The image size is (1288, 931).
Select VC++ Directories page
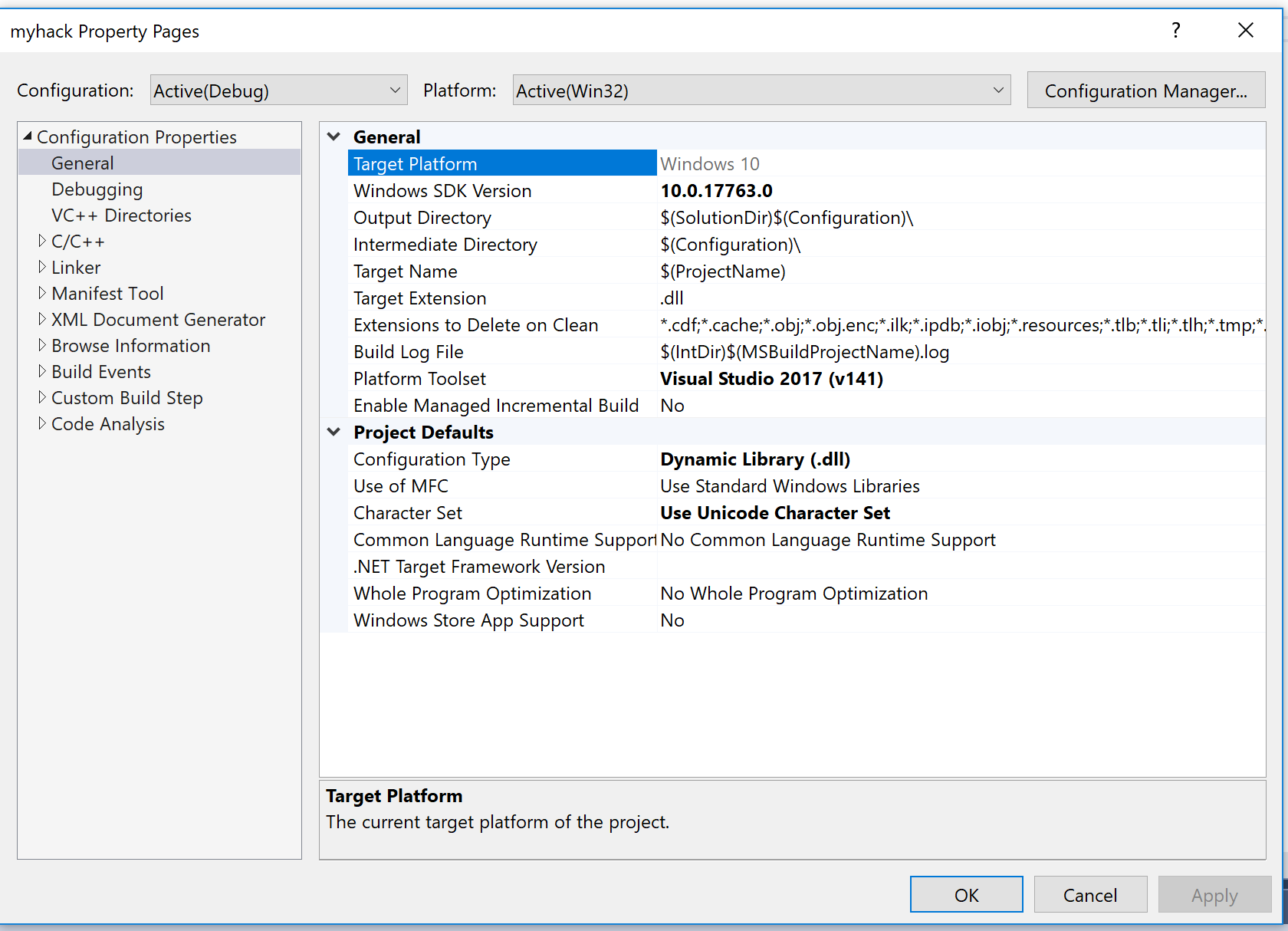pos(121,215)
